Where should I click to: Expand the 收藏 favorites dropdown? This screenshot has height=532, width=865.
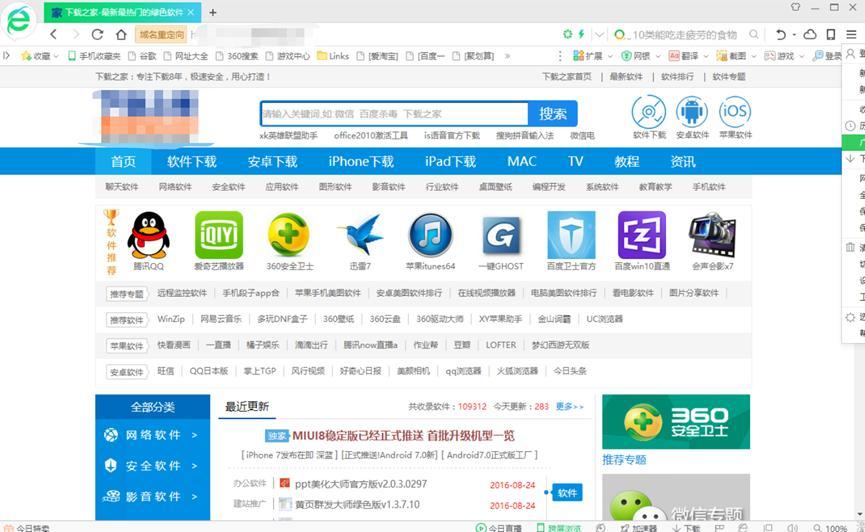(x=57, y=56)
